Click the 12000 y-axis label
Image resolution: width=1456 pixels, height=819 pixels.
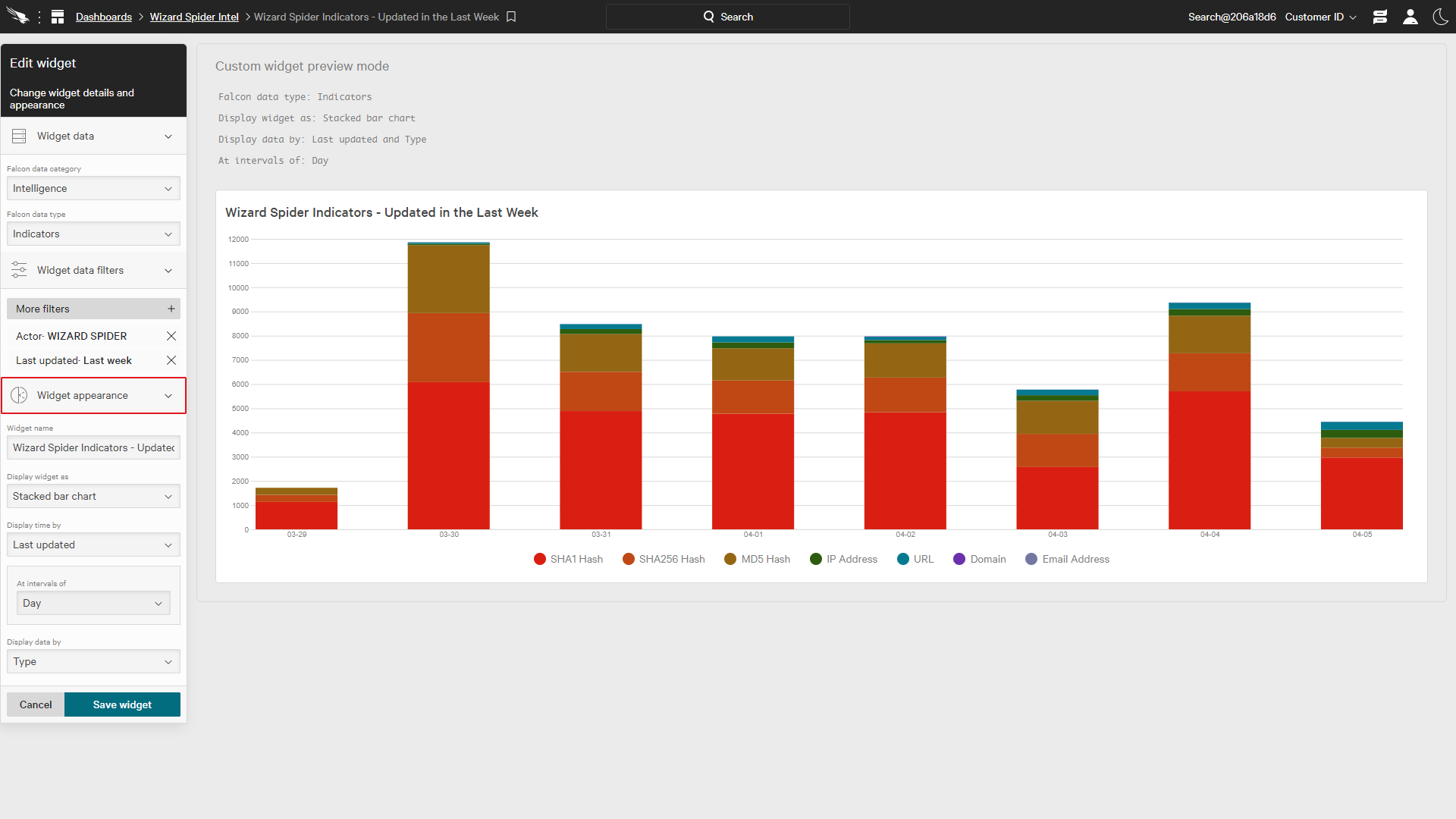click(238, 240)
